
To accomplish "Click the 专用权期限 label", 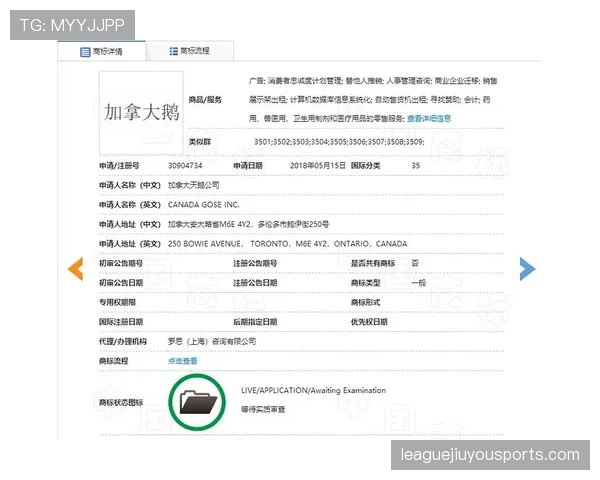I will (117, 302).
